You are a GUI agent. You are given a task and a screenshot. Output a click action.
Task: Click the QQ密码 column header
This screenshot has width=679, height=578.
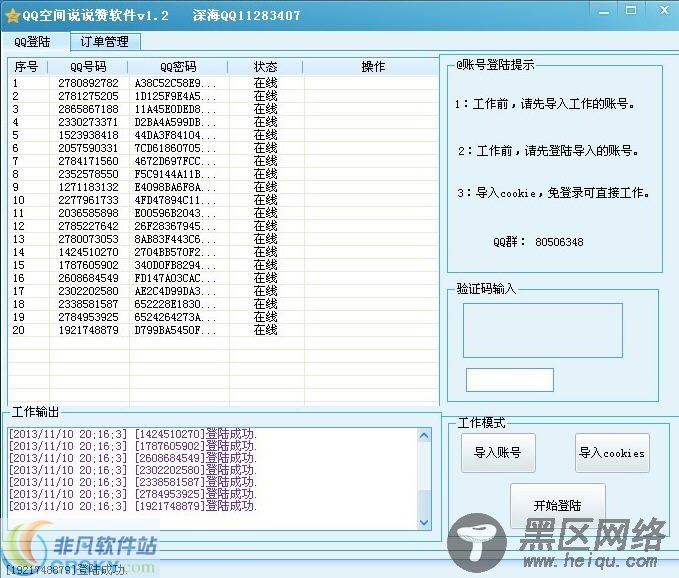point(178,67)
